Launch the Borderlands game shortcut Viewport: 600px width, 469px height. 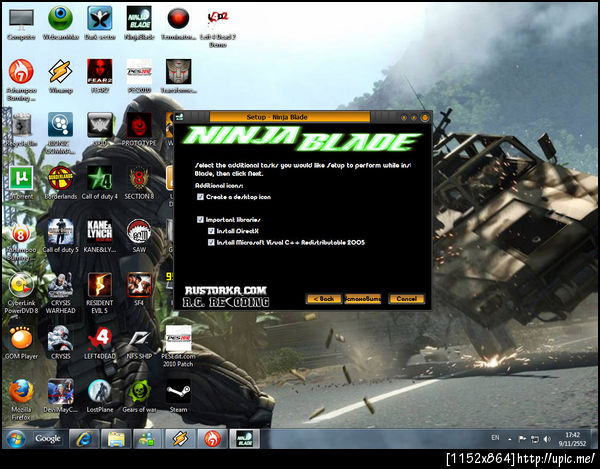60,183
